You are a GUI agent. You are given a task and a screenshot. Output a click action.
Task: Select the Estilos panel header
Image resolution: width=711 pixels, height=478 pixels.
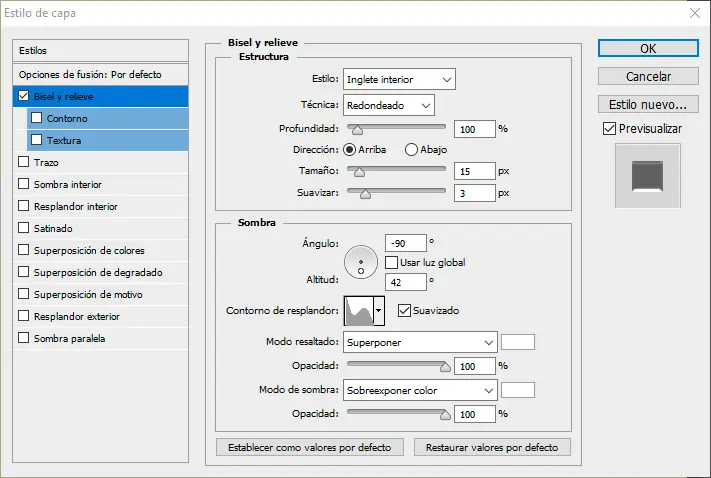click(x=101, y=50)
